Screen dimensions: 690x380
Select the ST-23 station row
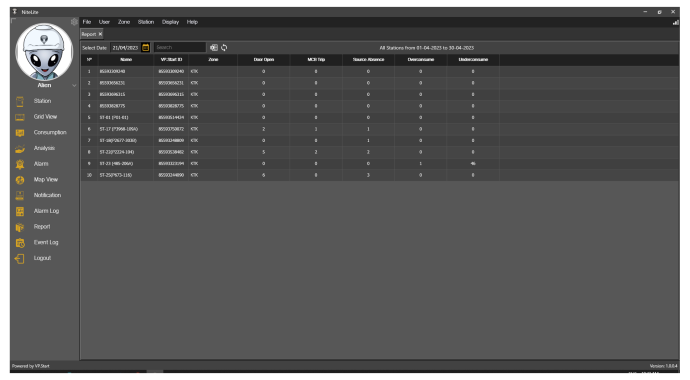pos(380,164)
